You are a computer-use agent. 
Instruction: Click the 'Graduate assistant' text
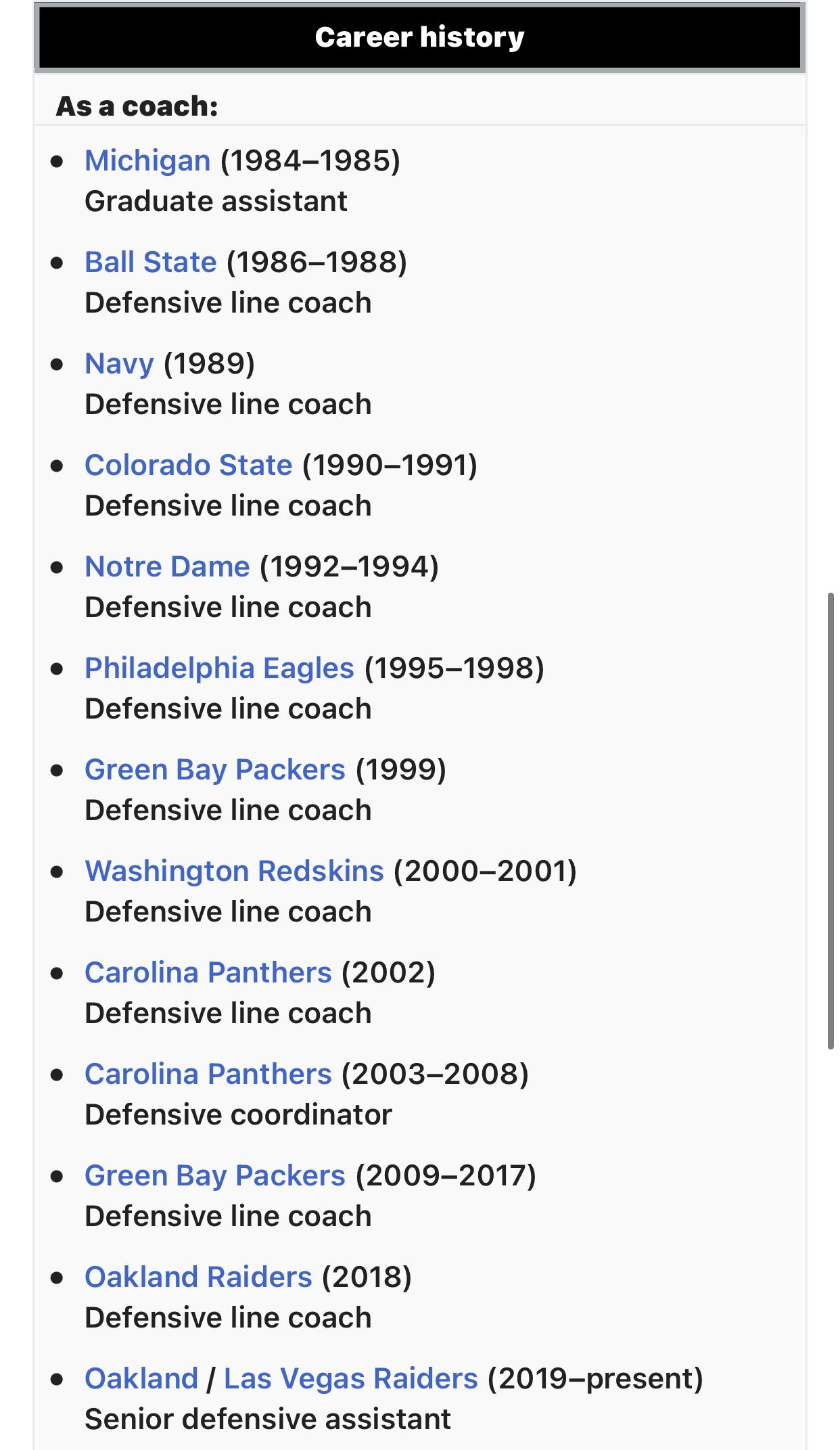pyautogui.click(x=216, y=202)
